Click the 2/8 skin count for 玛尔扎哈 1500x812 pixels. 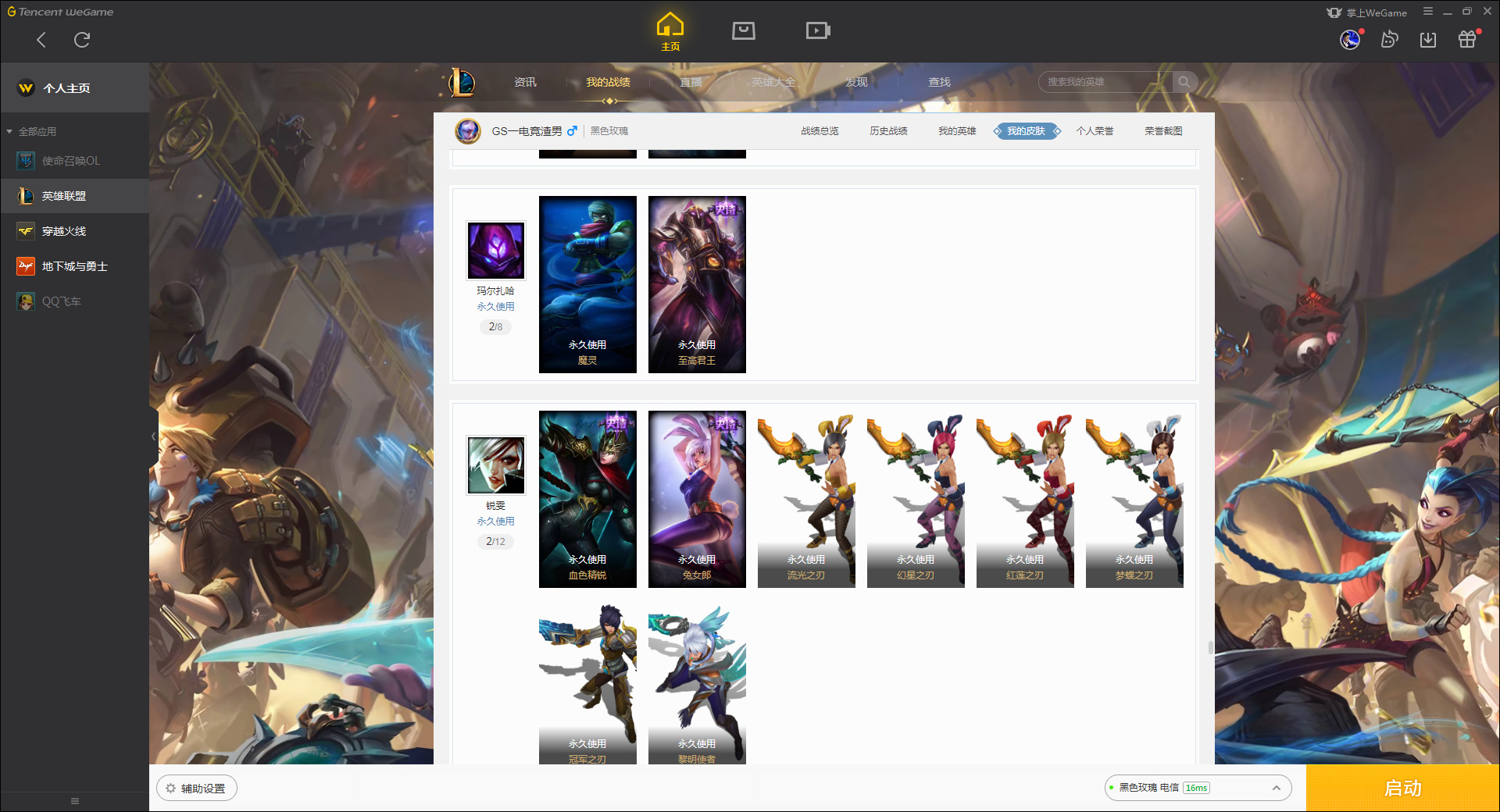tap(495, 326)
